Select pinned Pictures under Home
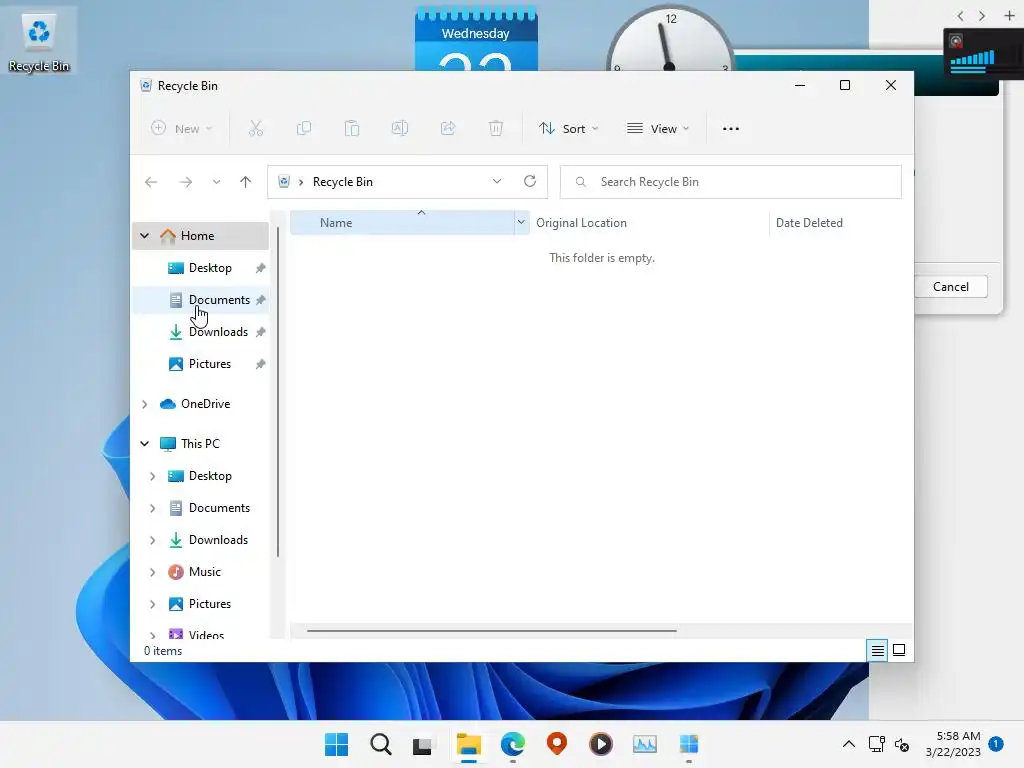 coord(200,364)
